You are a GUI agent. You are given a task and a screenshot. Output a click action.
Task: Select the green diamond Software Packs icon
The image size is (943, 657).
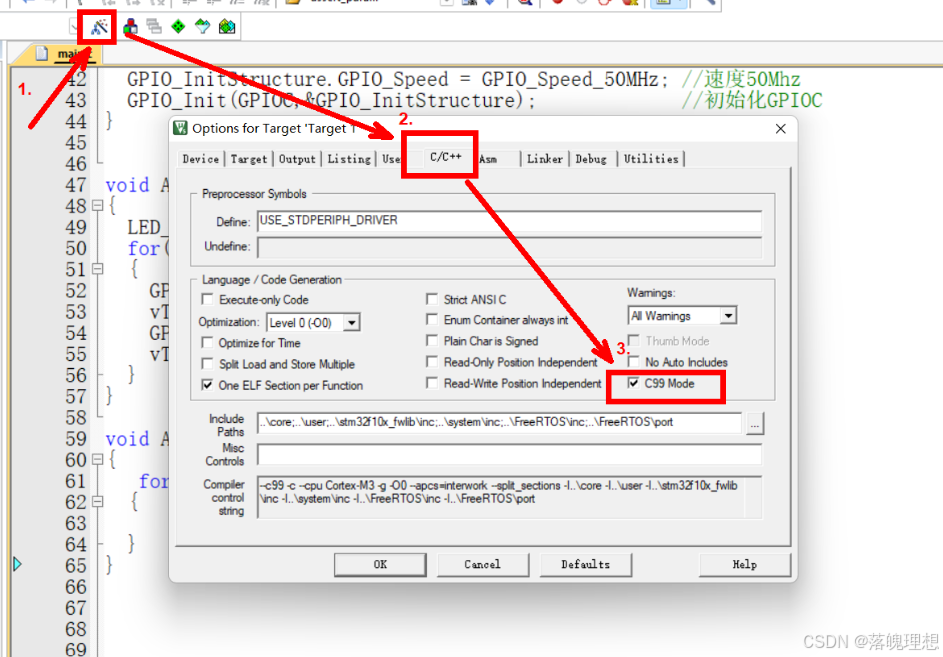pos(177,27)
